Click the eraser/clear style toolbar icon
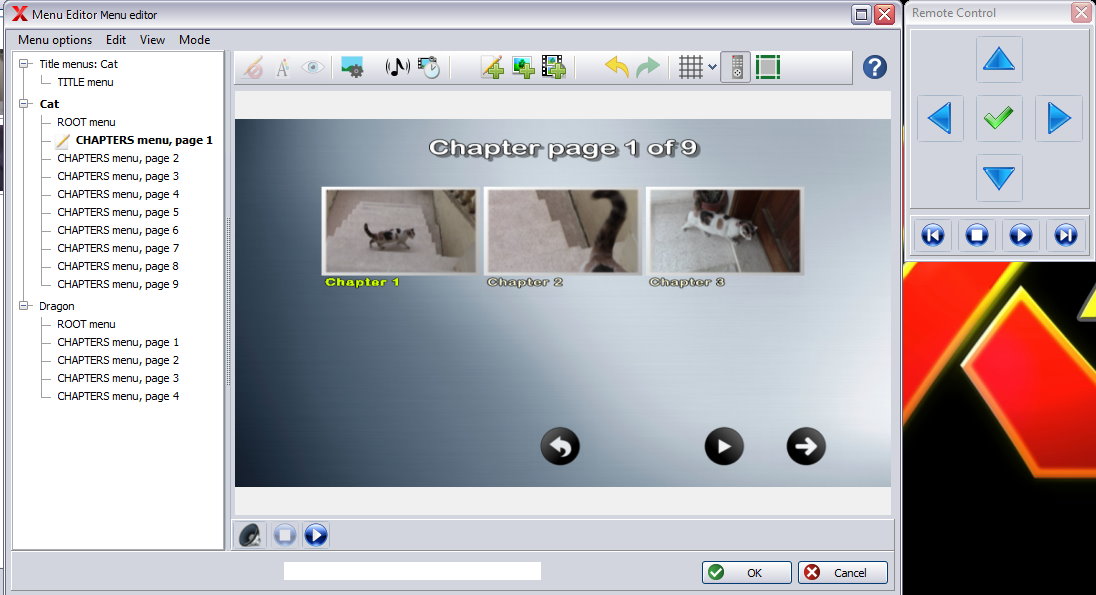This screenshot has width=1096, height=595. point(253,68)
